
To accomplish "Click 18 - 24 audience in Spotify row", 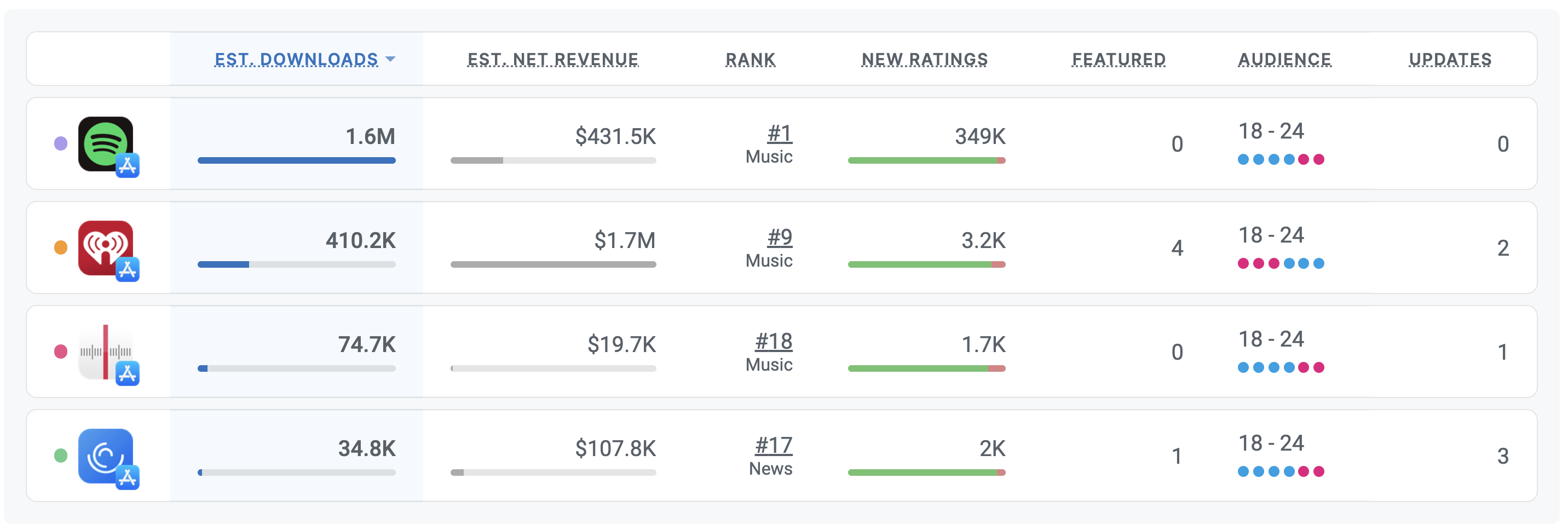I will (x=1271, y=131).
